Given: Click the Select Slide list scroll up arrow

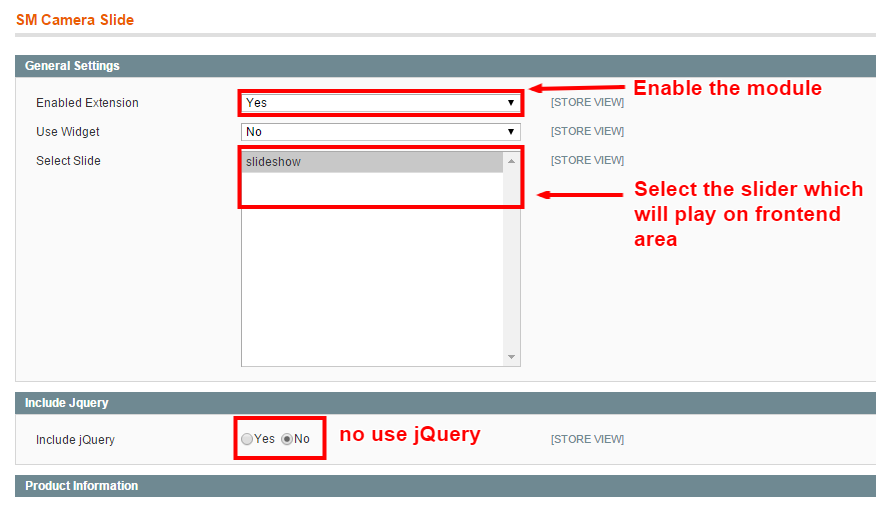Looking at the screenshot, I should click(511, 161).
